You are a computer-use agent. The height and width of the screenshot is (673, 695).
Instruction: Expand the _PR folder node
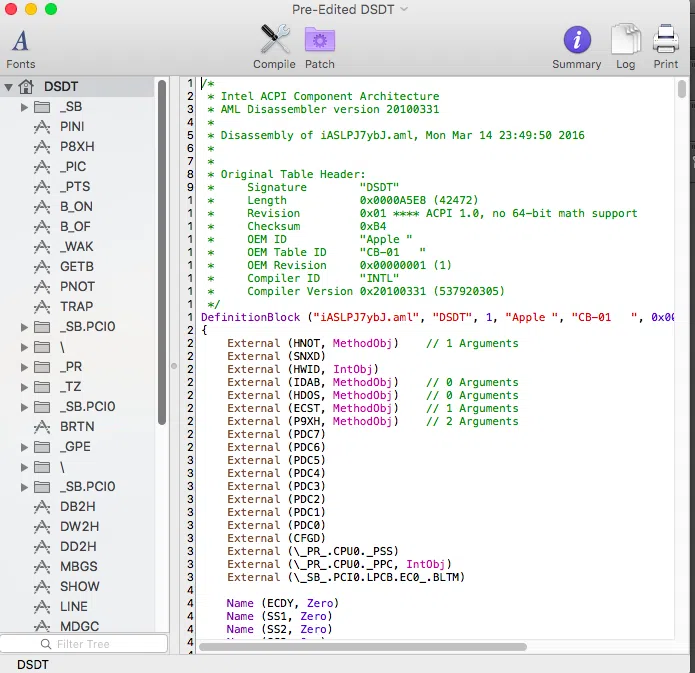pos(24,367)
